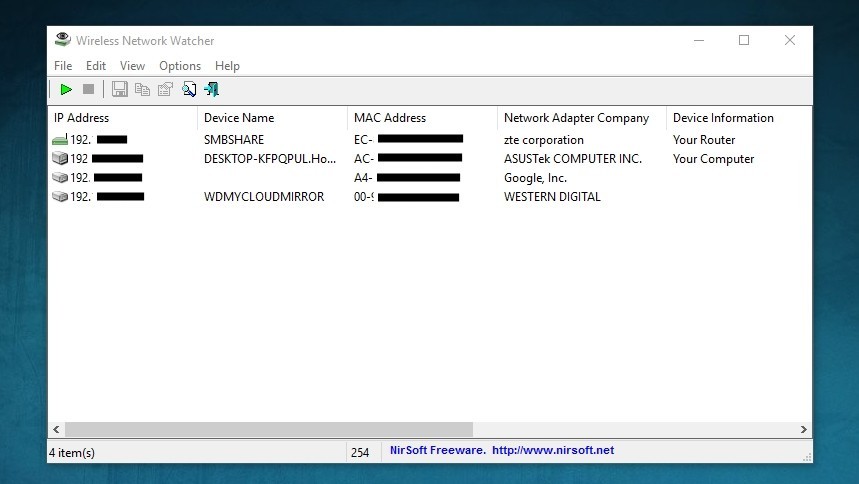This screenshot has width=859, height=484.
Task: Open the Help menu
Action: pos(227,66)
